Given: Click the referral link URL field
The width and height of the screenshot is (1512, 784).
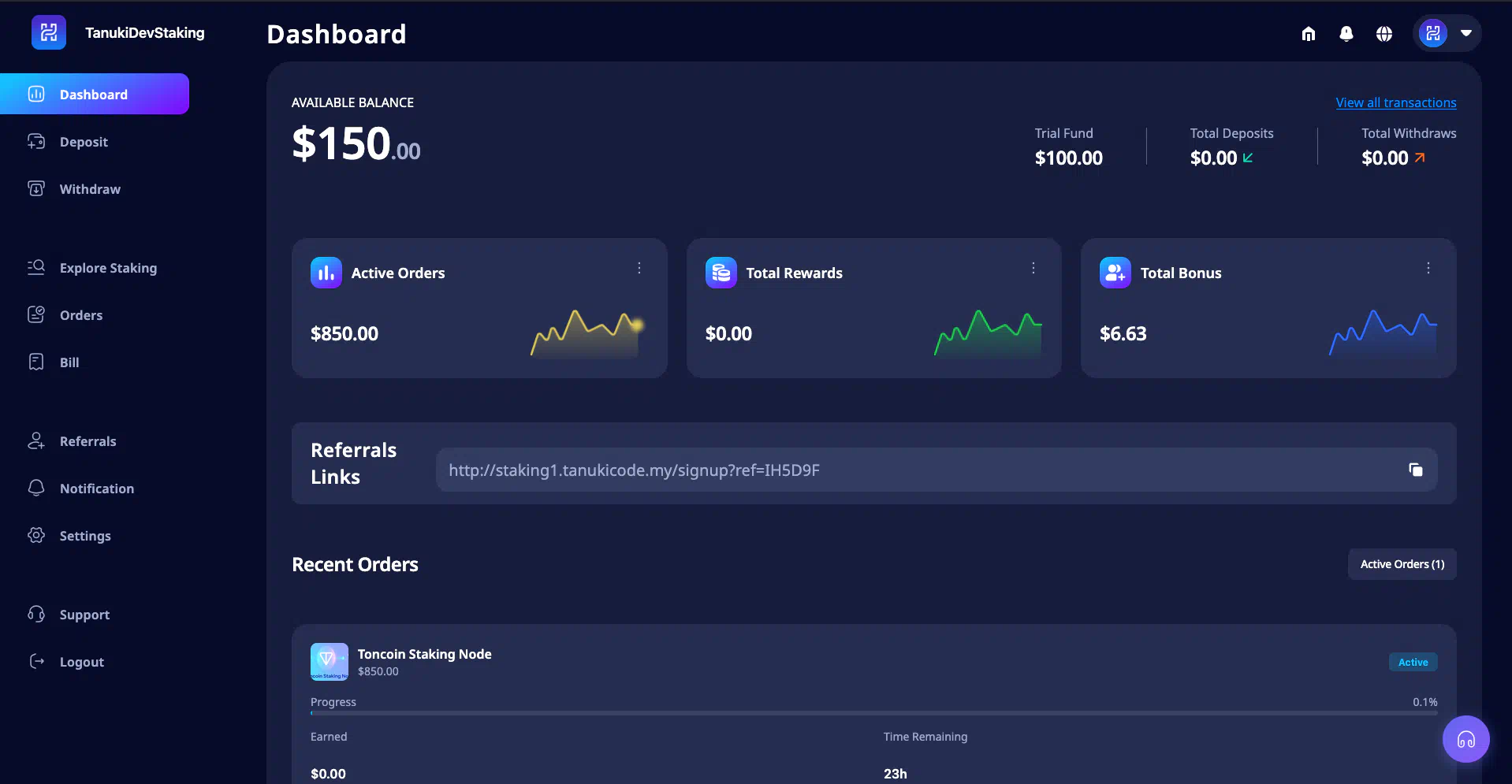Looking at the screenshot, I should pos(914,470).
